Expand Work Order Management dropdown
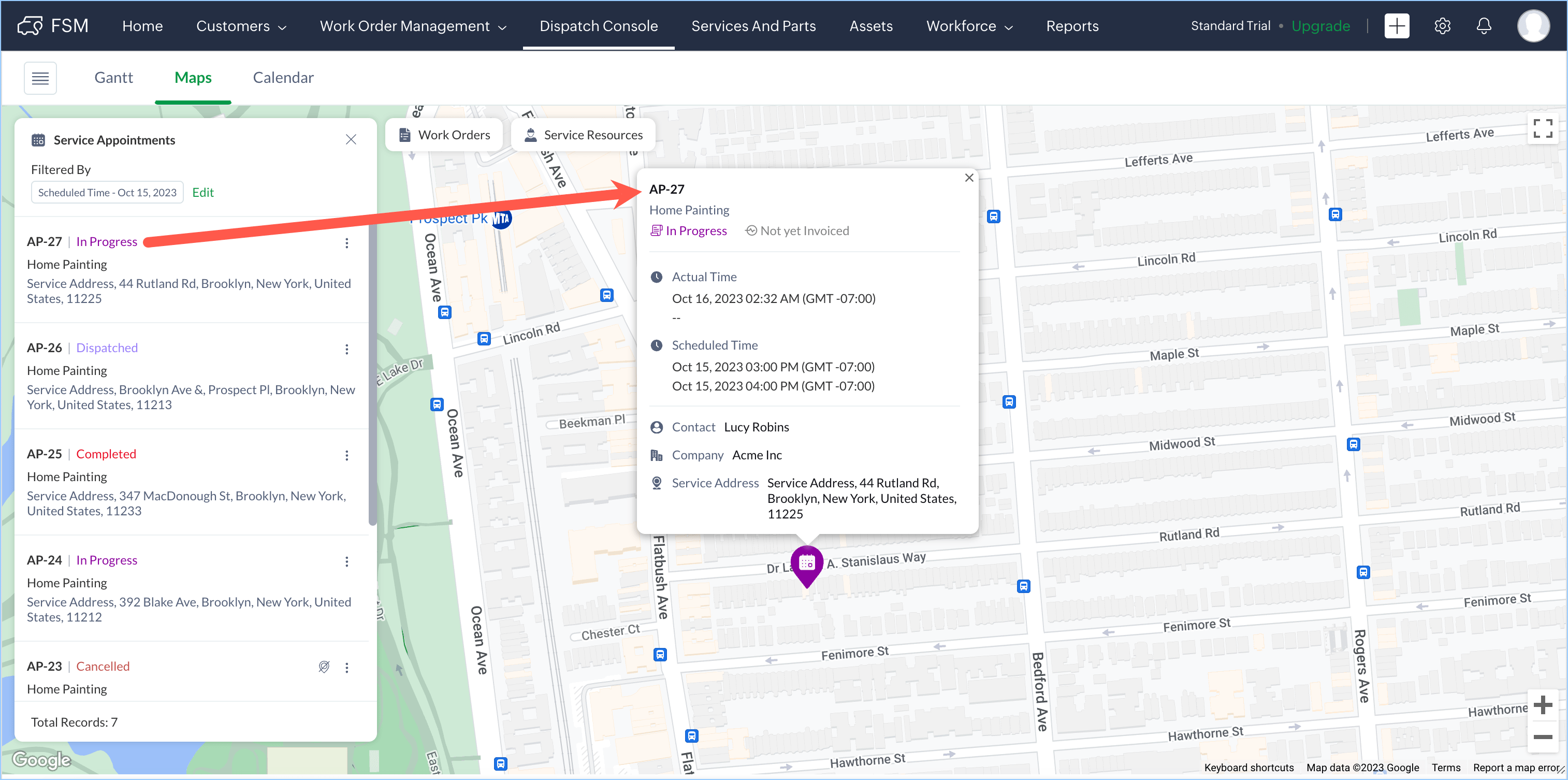The image size is (1568, 780). (413, 26)
